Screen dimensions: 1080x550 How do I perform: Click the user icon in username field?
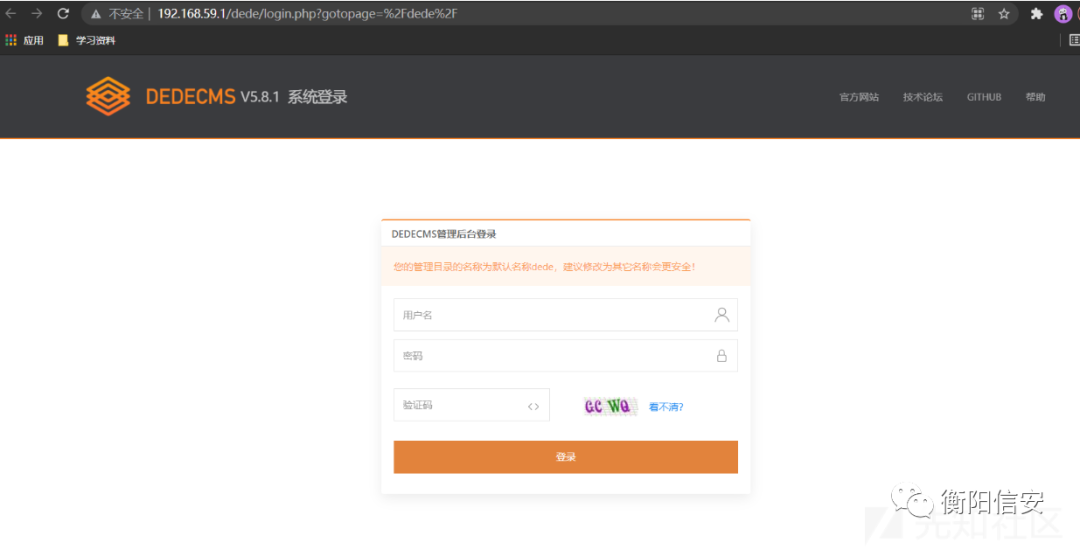[x=722, y=315]
